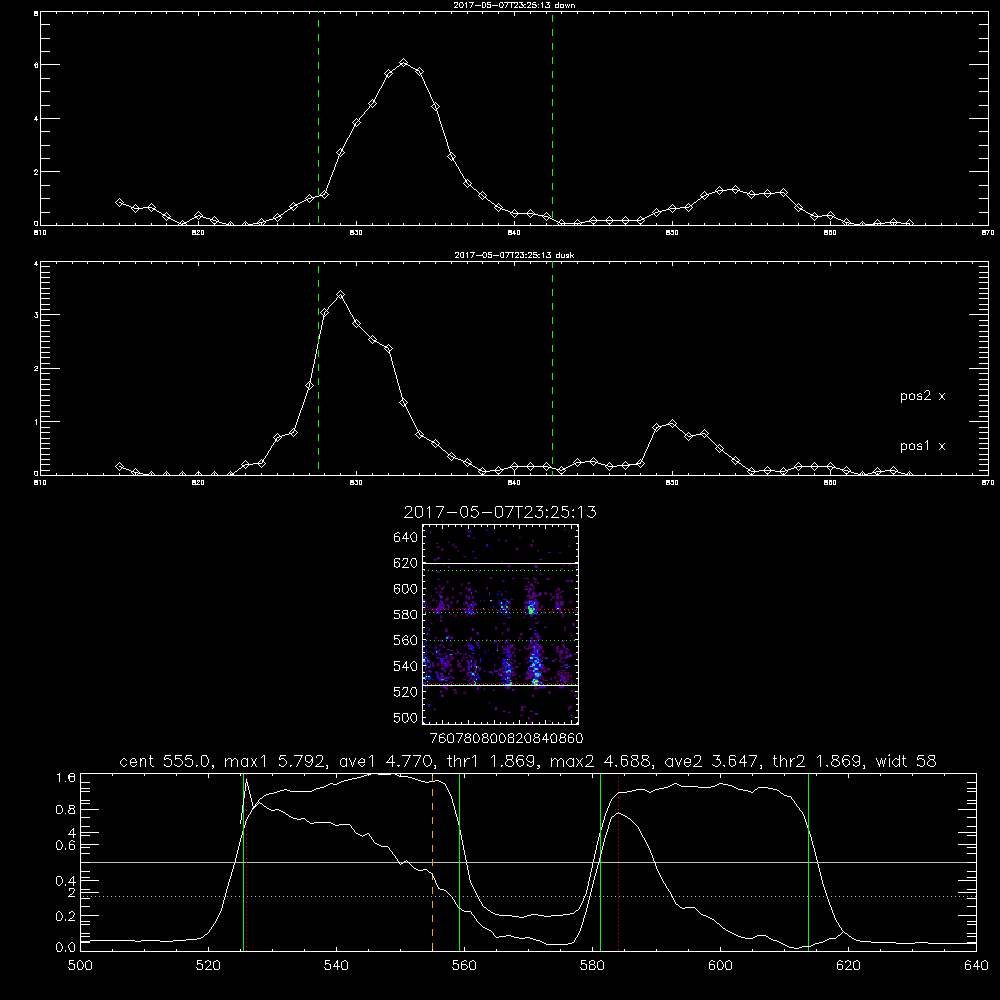Click the bottom plot x-axis label '540'
This screenshot has height=1000, width=1000.
click(x=336, y=966)
